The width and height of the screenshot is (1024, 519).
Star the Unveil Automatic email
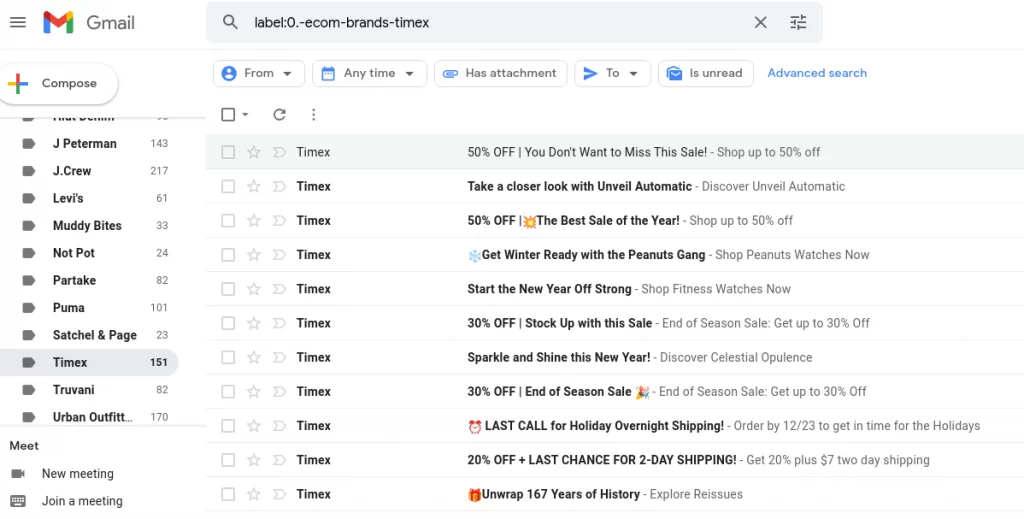pos(253,187)
